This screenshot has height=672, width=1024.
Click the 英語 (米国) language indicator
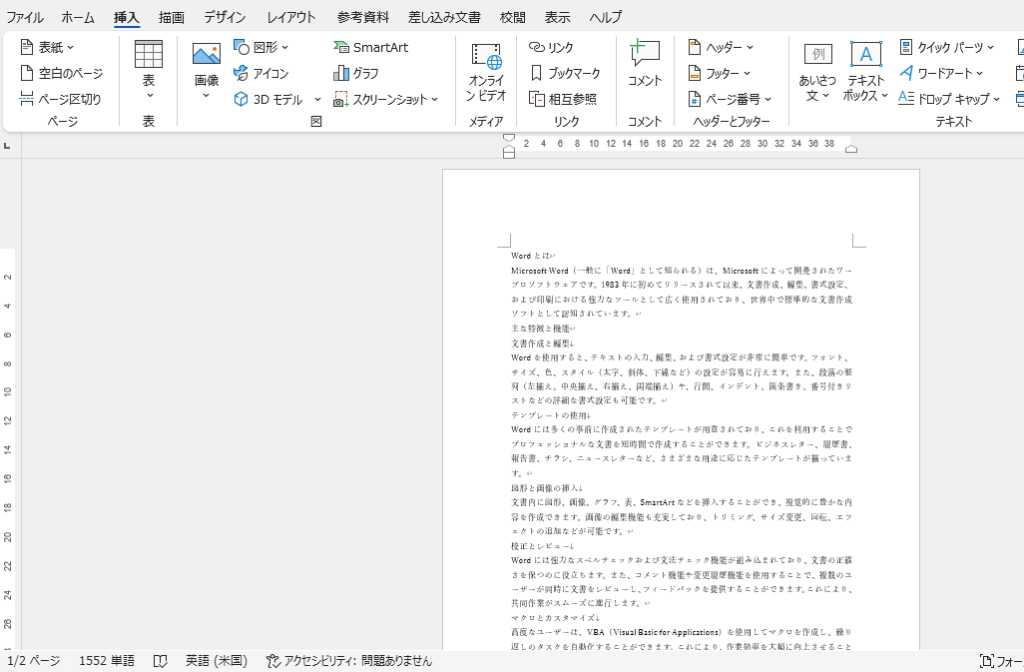pos(216,661)
